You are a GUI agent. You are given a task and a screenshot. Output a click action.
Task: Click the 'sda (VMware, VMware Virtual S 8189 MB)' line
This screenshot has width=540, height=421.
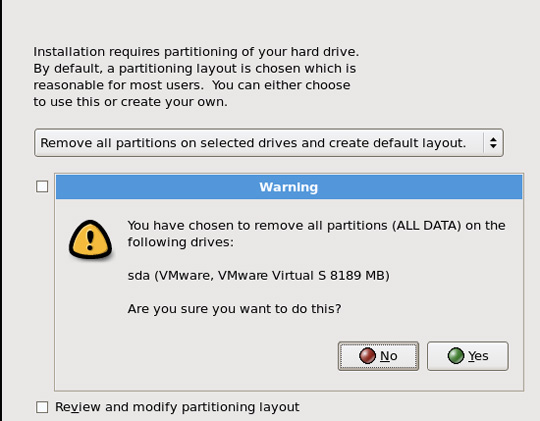pos(258,276)
